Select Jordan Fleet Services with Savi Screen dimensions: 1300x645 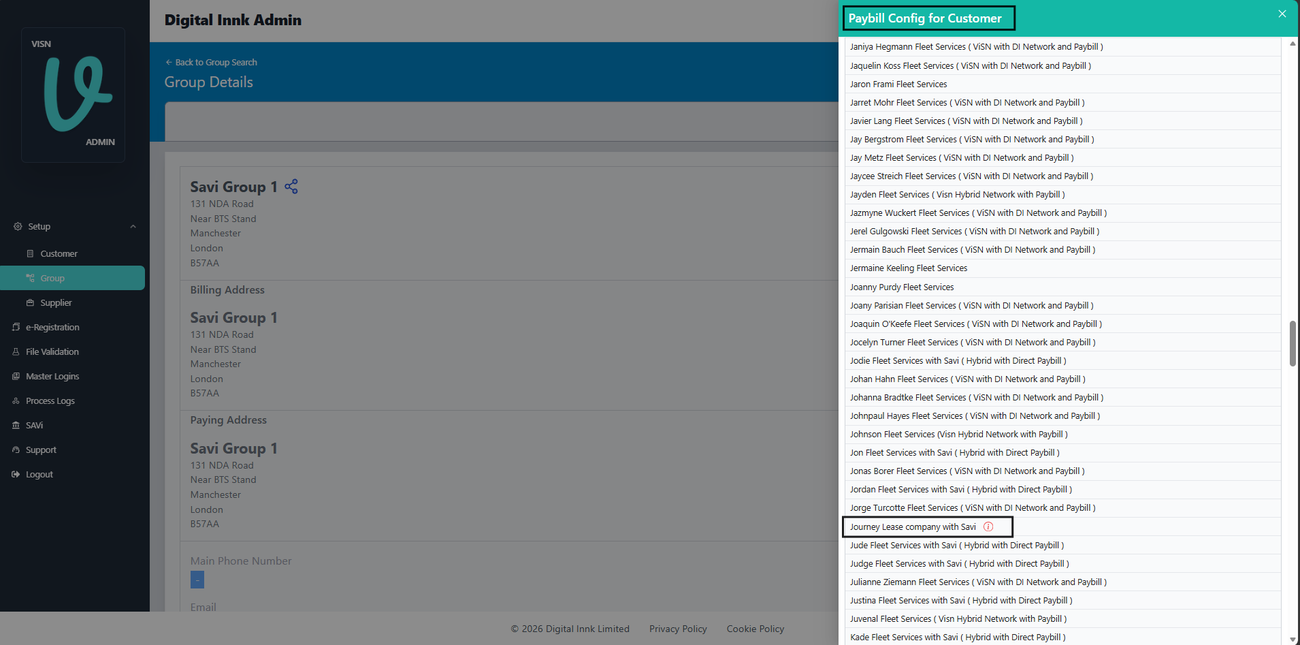click(1064, 489)
